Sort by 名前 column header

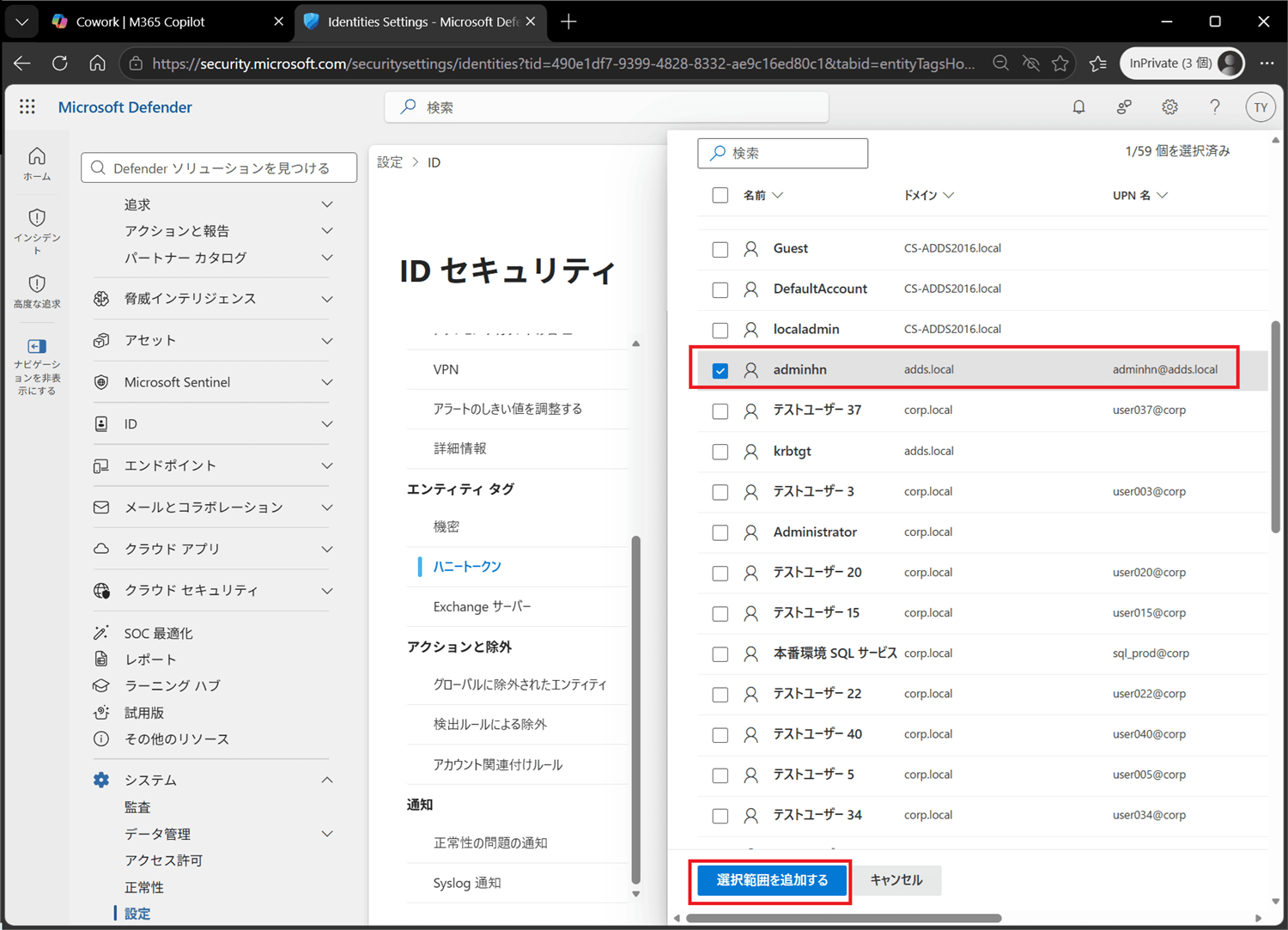tap(763, 195)
